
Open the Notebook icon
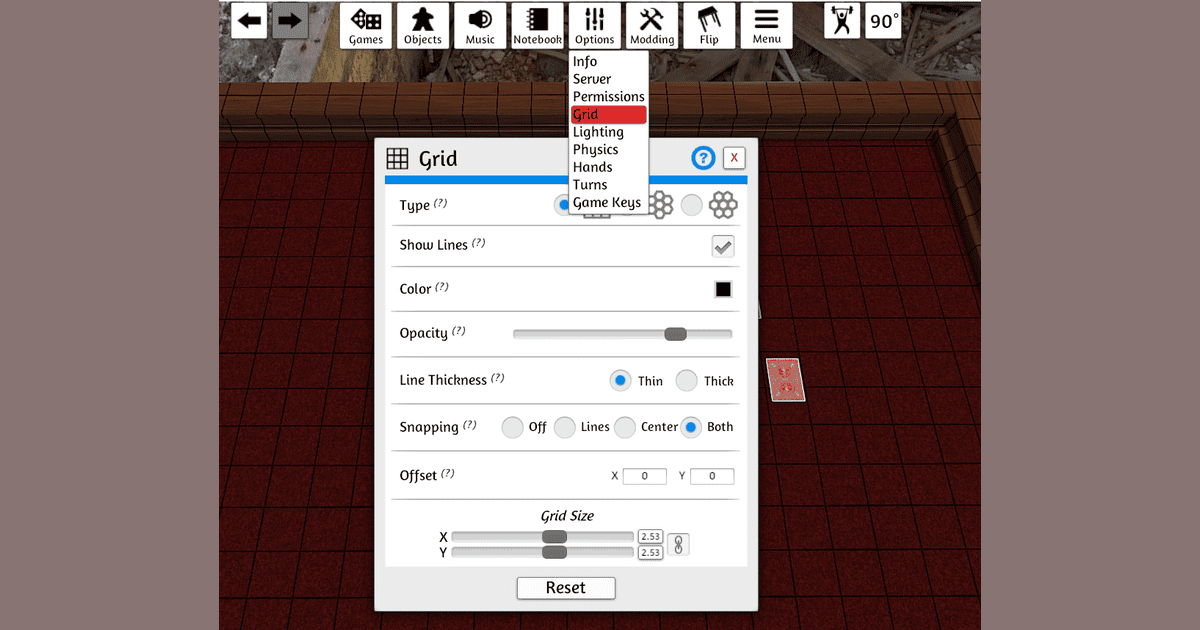click(x=537, y=25)
